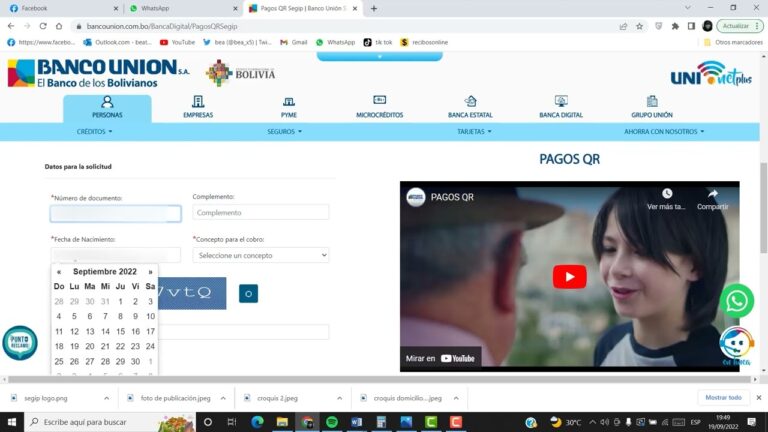
Task: Open the YouTube bookmark
Action: (x=177, y=43)
